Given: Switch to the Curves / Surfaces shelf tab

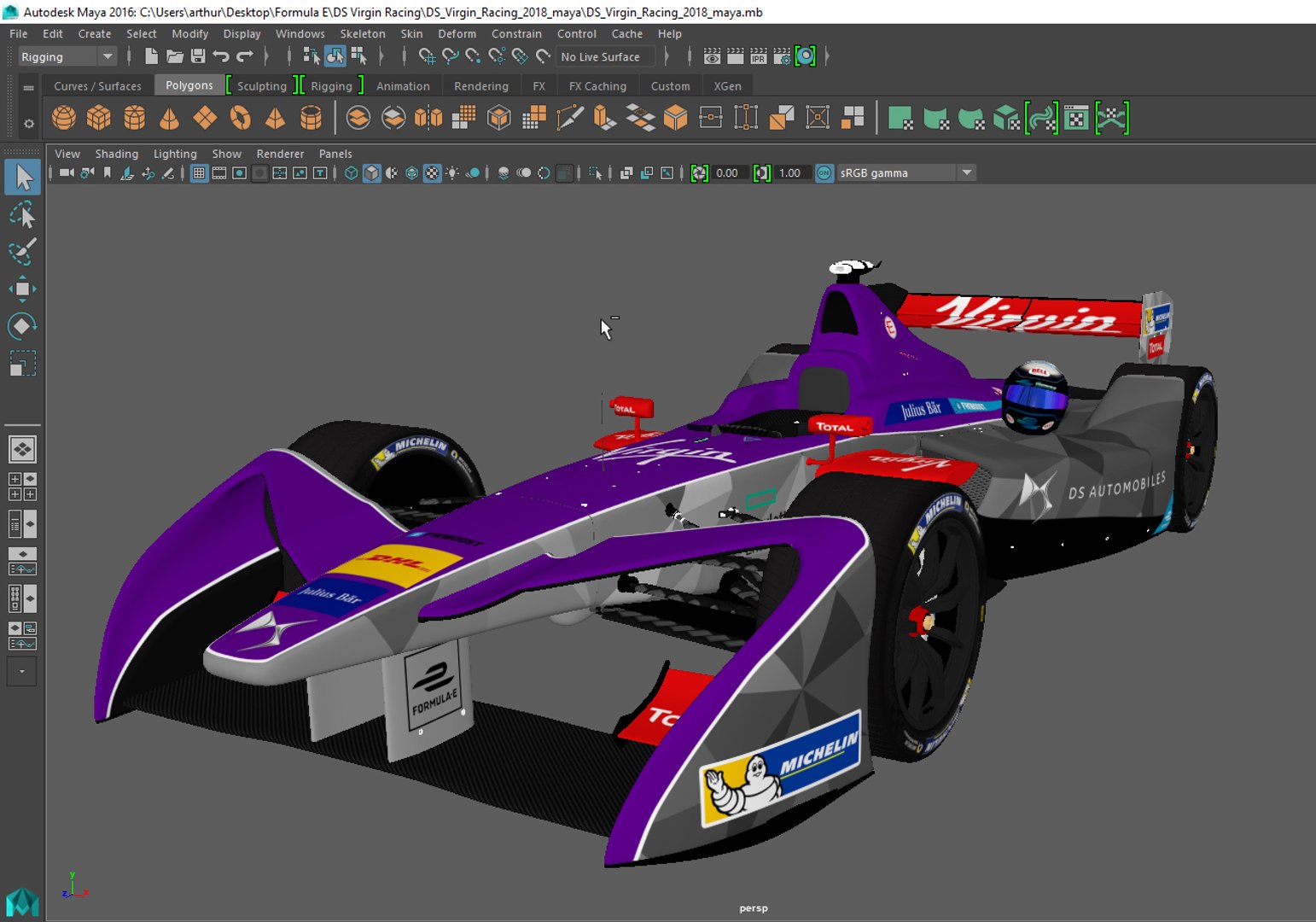Looking at the screenshot, I should pyautogui.click(x=97, y=85).
